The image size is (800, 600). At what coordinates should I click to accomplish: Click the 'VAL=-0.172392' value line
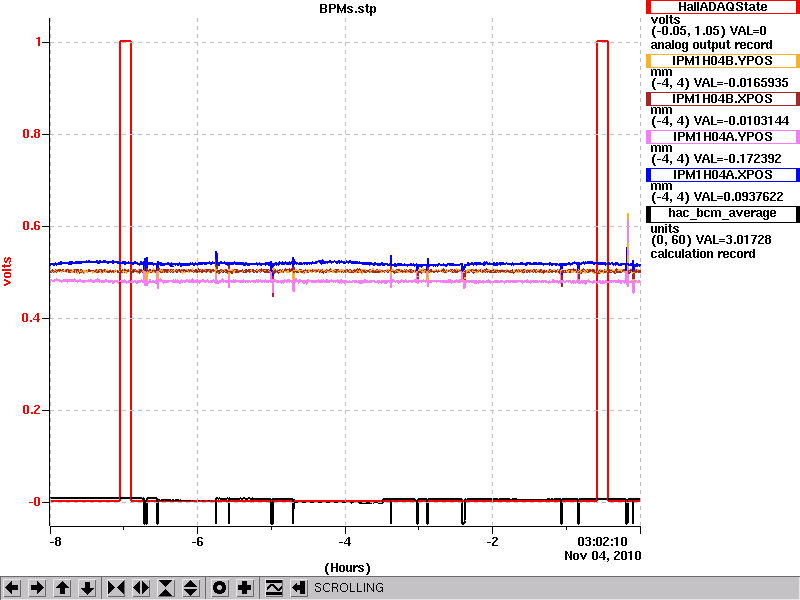[x=736, y=159]
